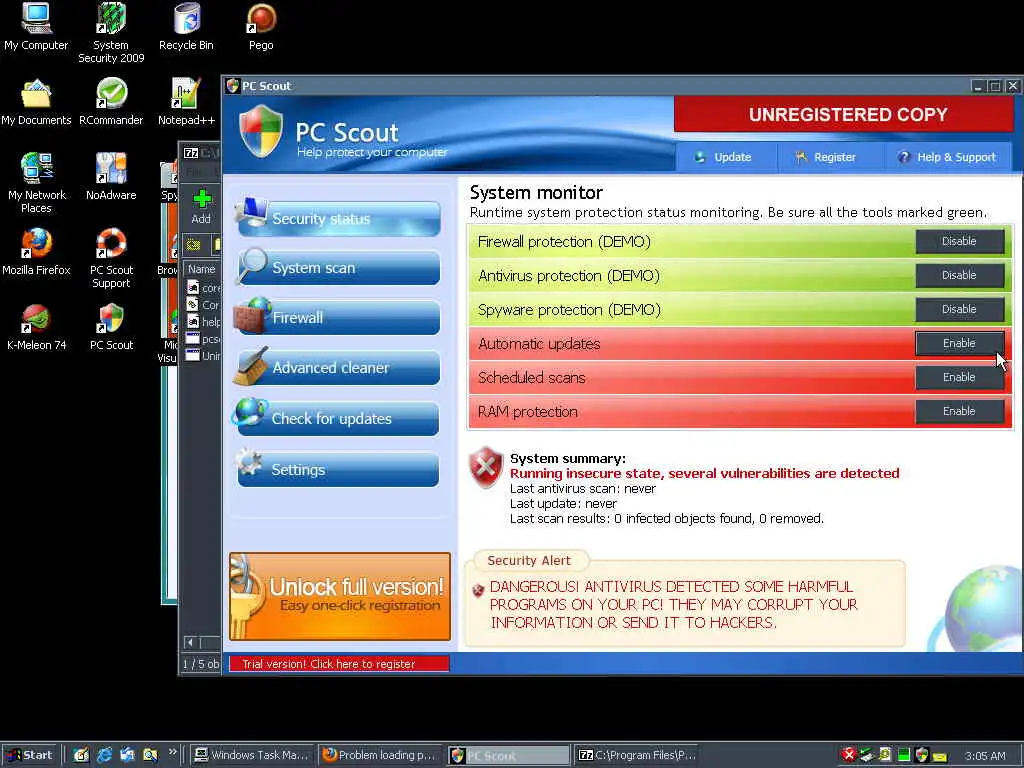
Task: Enable Scheduled scans
Action: (959, 377)
